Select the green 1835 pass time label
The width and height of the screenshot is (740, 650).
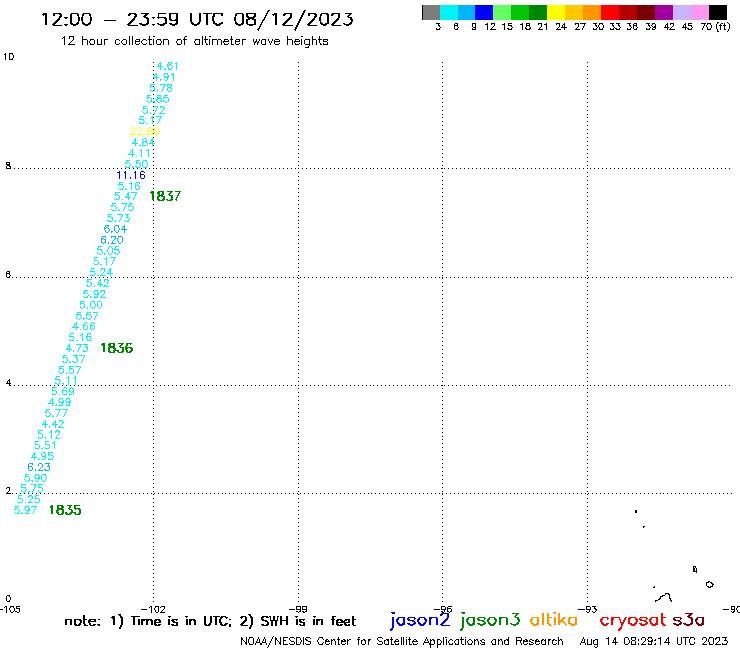65,510
